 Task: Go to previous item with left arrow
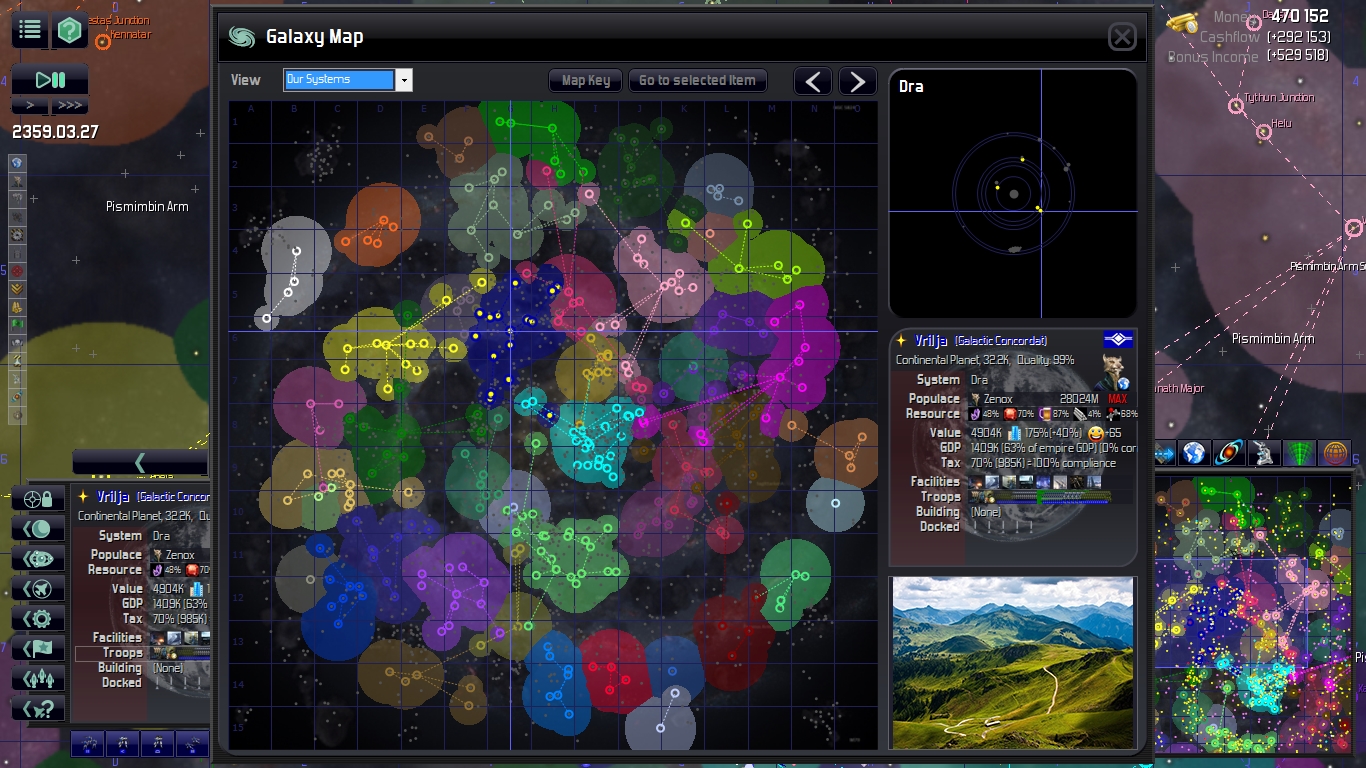[813, 81]
